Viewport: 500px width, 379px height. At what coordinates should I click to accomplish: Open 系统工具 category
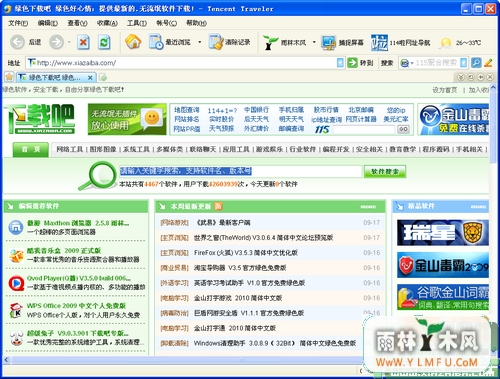(136, 149)
